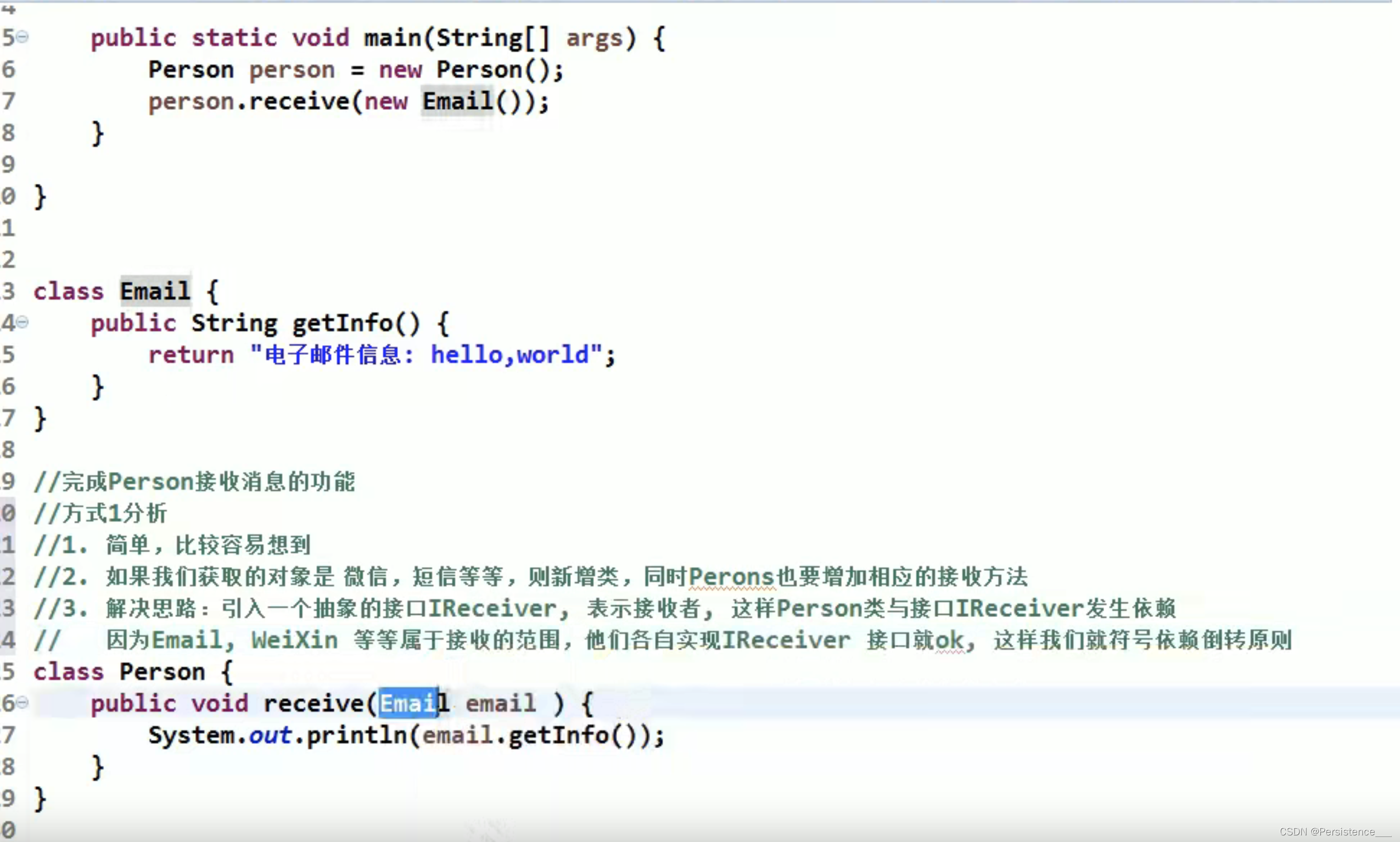Toggle the method collapse on line 60
Image resolution: width=1400 pixels, height=842 pixels.
tap(22, 703)
